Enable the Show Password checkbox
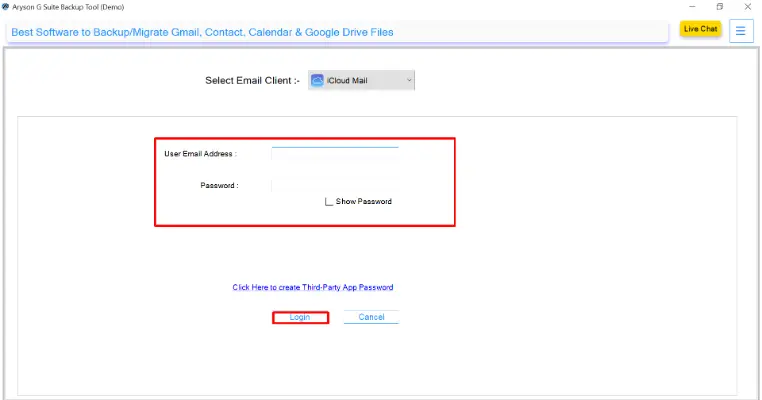Image resolution: width=762 pixels, height=400 pixels. [x=329, y=201]
